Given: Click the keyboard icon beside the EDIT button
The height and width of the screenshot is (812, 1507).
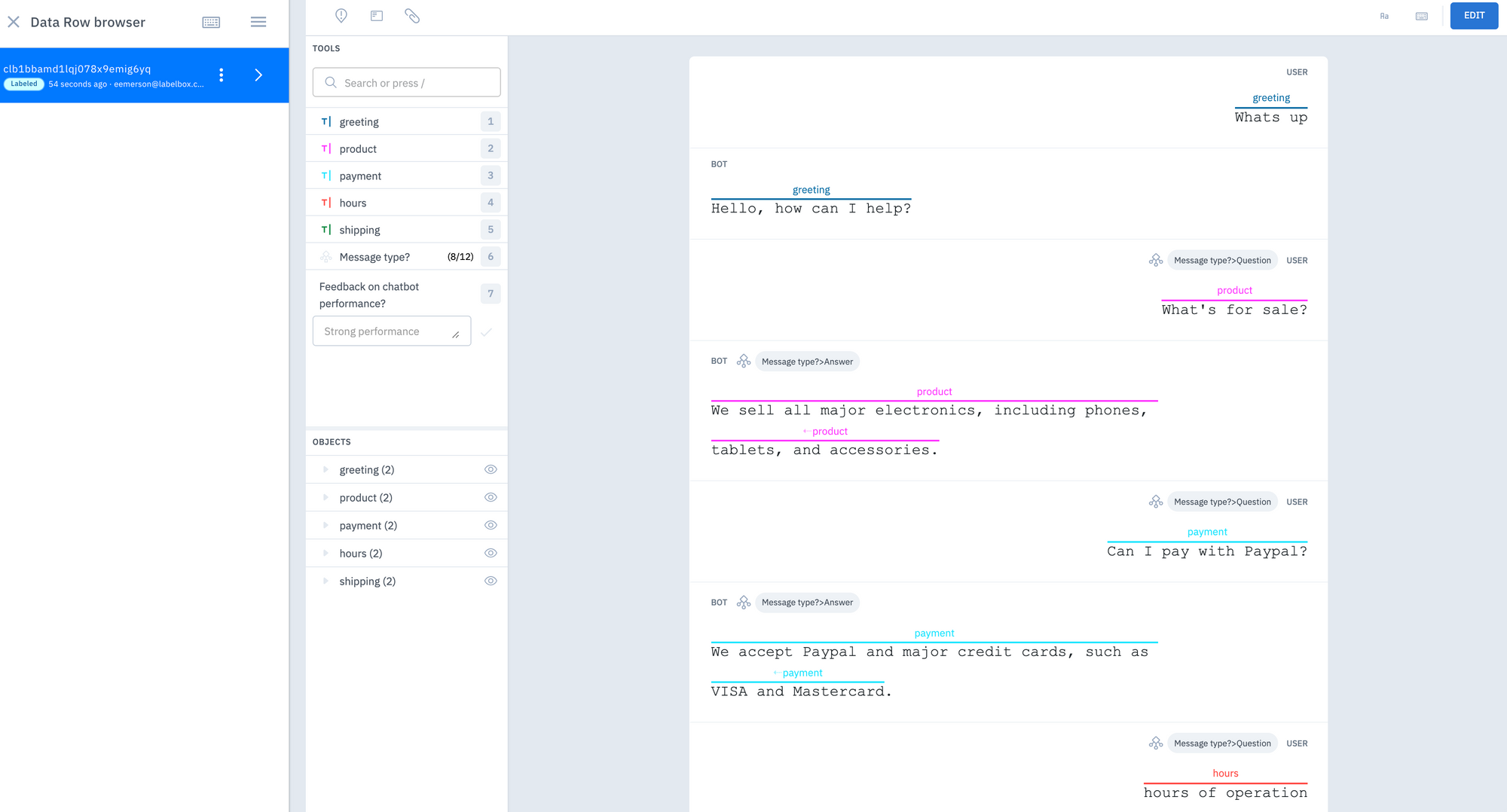Looking at the screenshot, I should coord(1422,16).
